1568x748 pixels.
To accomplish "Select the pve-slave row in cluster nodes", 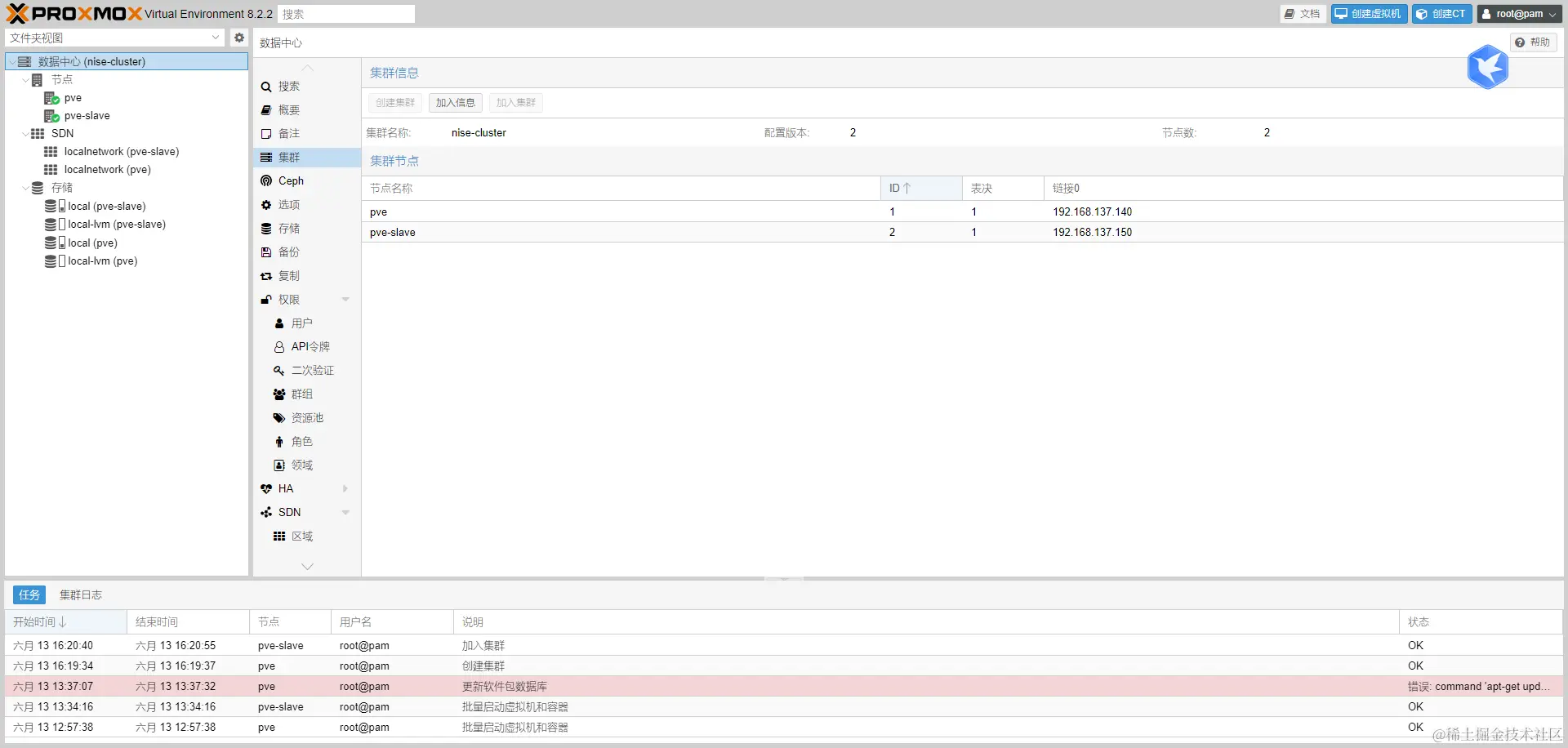I will pos(962,233).
